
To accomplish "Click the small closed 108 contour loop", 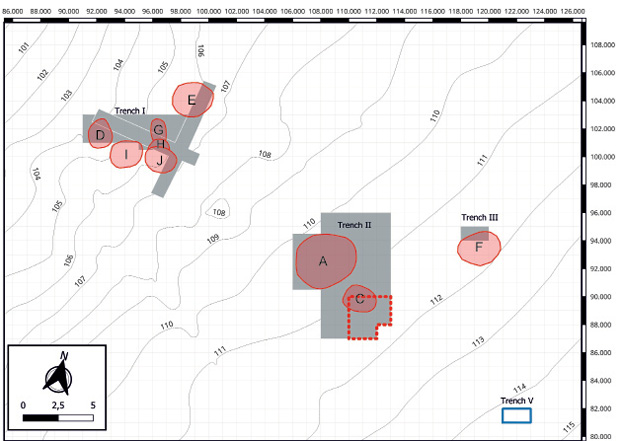I will coord(219,210).
